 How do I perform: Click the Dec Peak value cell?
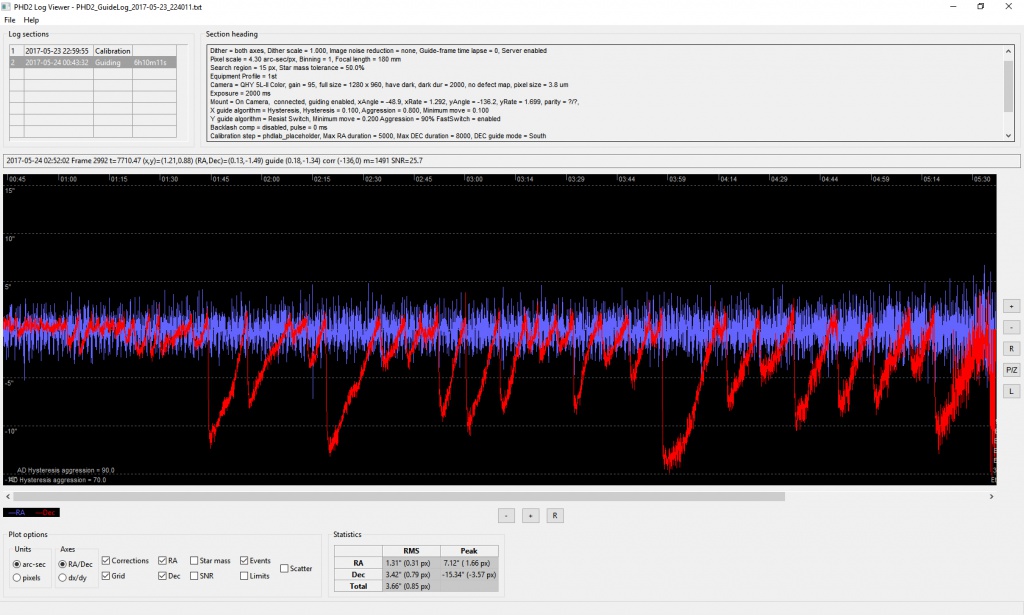click(x=470, y=575)
